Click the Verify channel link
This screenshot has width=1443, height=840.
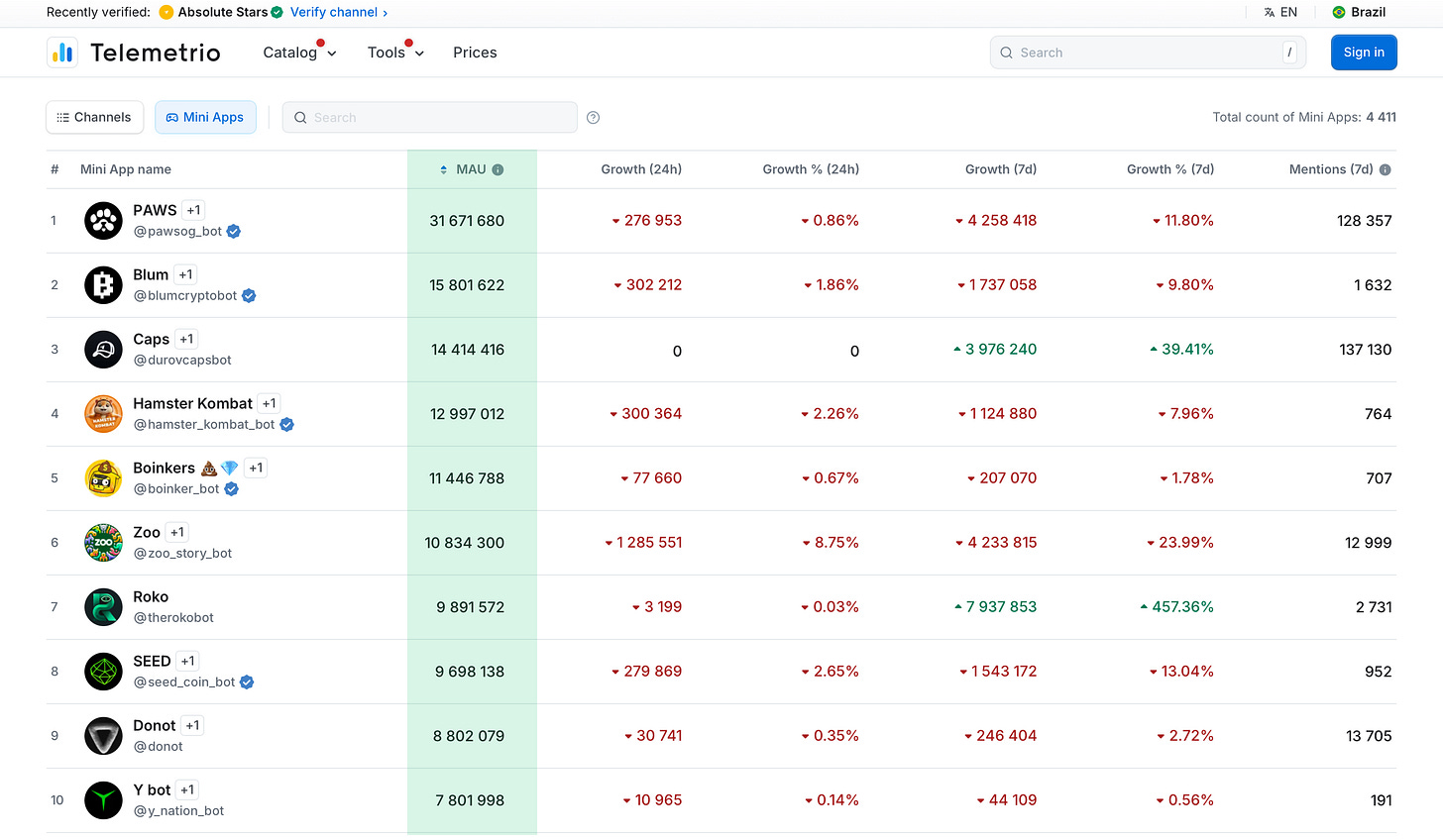coord(339,12)
